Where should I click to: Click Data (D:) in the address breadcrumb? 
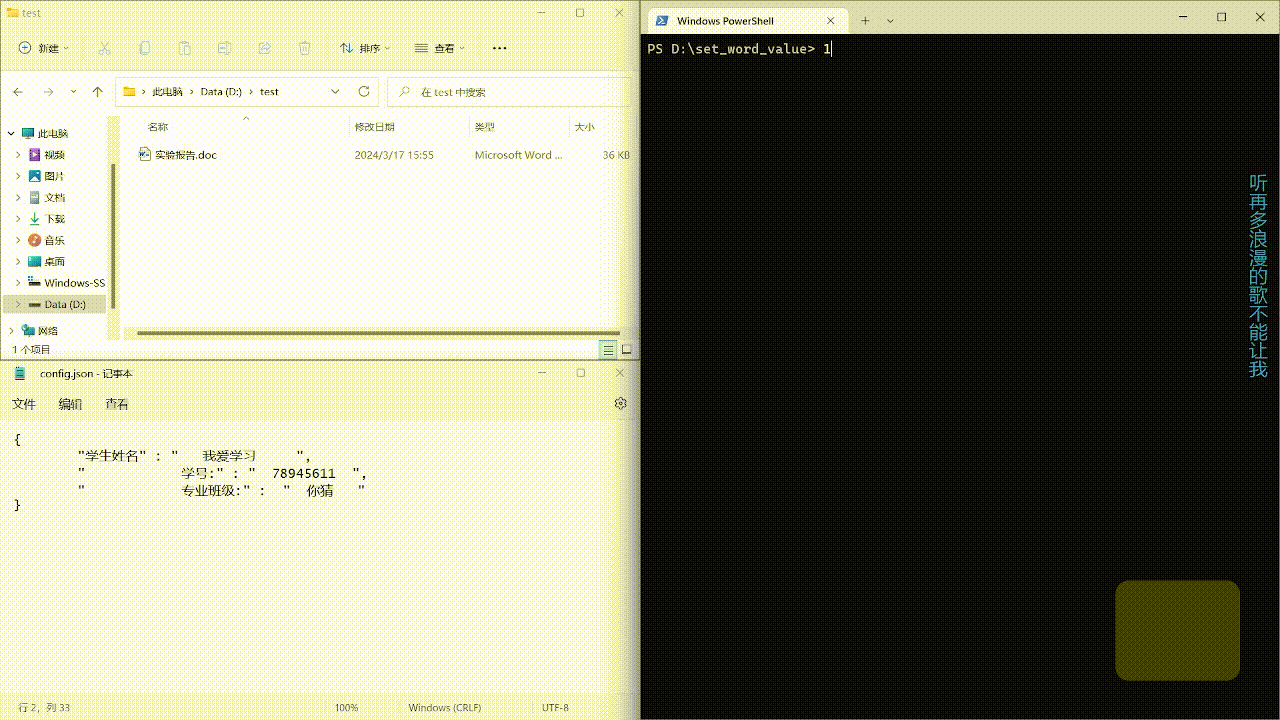pos(221,91)
